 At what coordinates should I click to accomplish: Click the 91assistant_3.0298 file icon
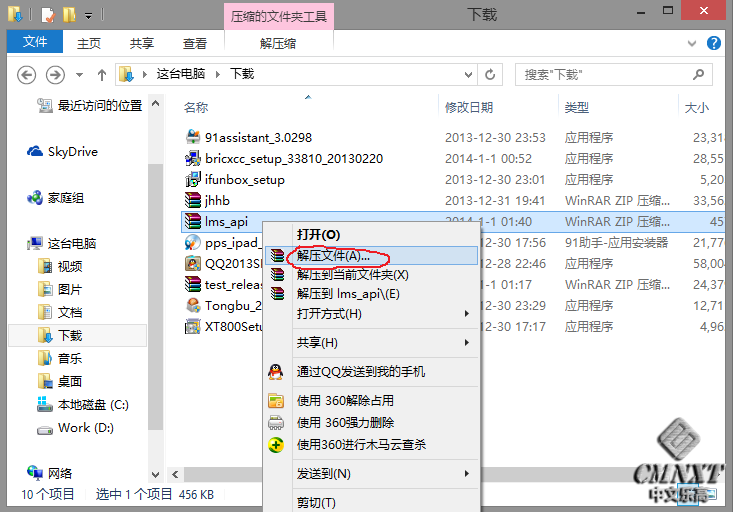(193, 137)
